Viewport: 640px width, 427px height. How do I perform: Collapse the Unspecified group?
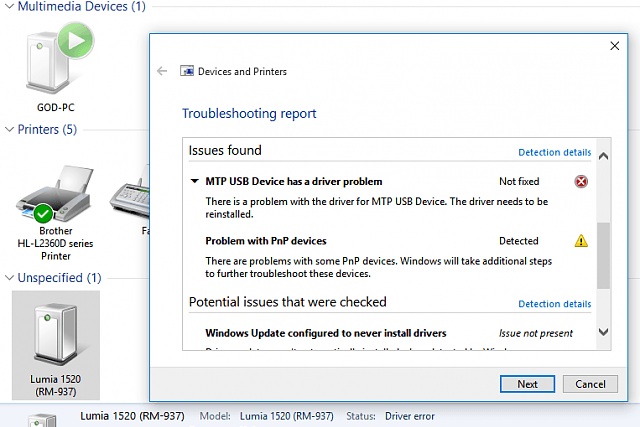pos(9,278)
